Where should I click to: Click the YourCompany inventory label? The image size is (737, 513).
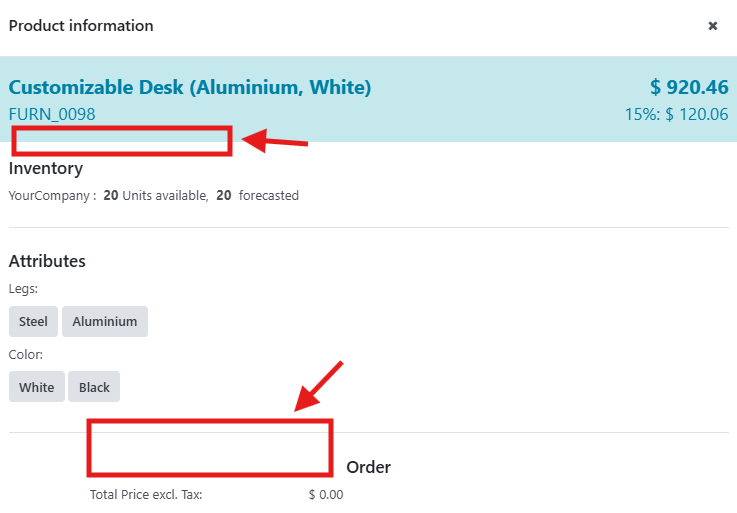pyautogui.click(x=52, y=196)
